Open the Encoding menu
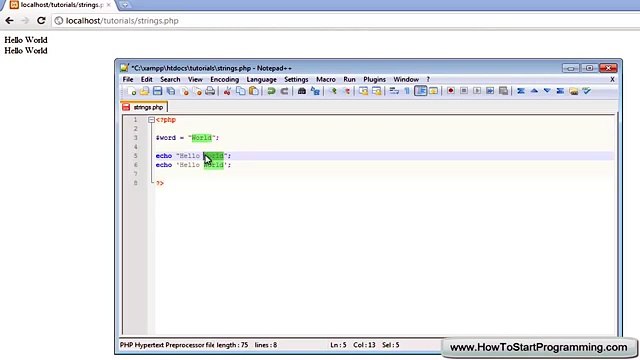Viewport: 640px width, 360px height. (224, 80)
